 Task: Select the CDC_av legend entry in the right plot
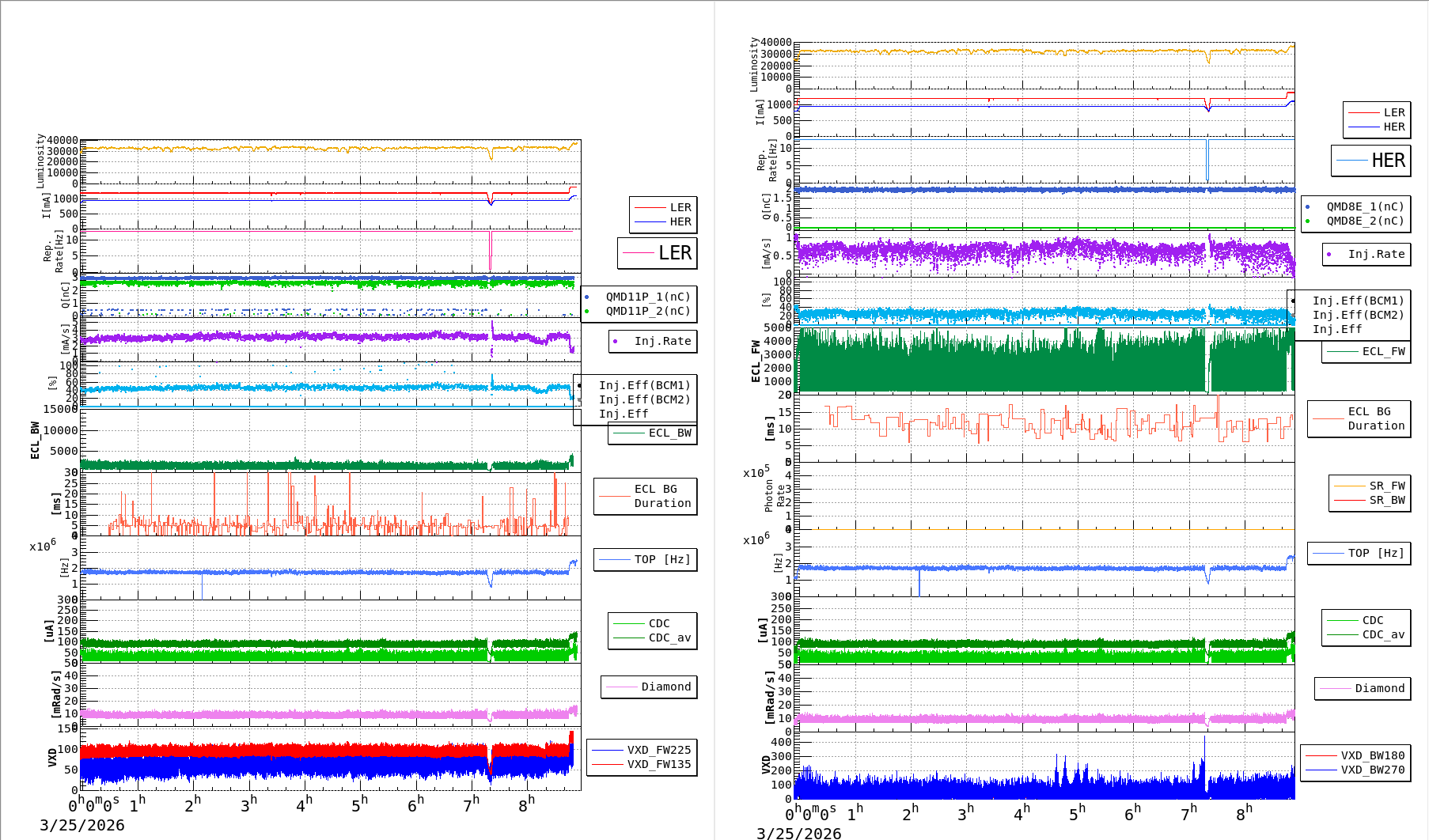point(1383,634)
